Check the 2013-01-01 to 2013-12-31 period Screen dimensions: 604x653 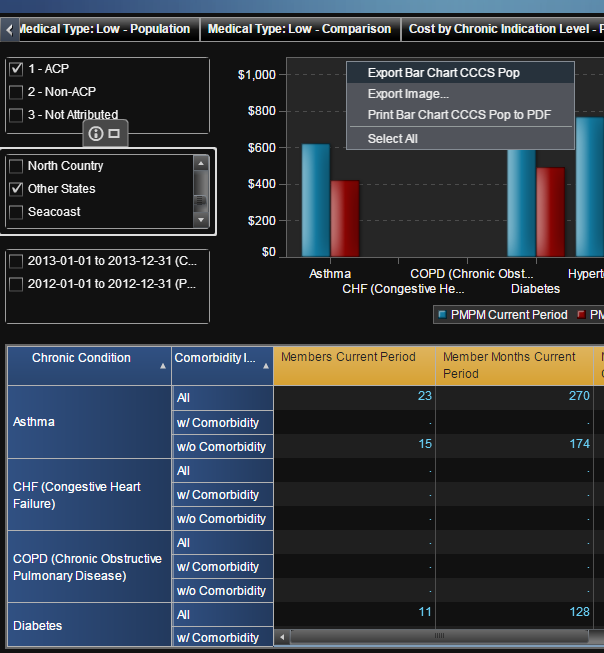[16, 261]
